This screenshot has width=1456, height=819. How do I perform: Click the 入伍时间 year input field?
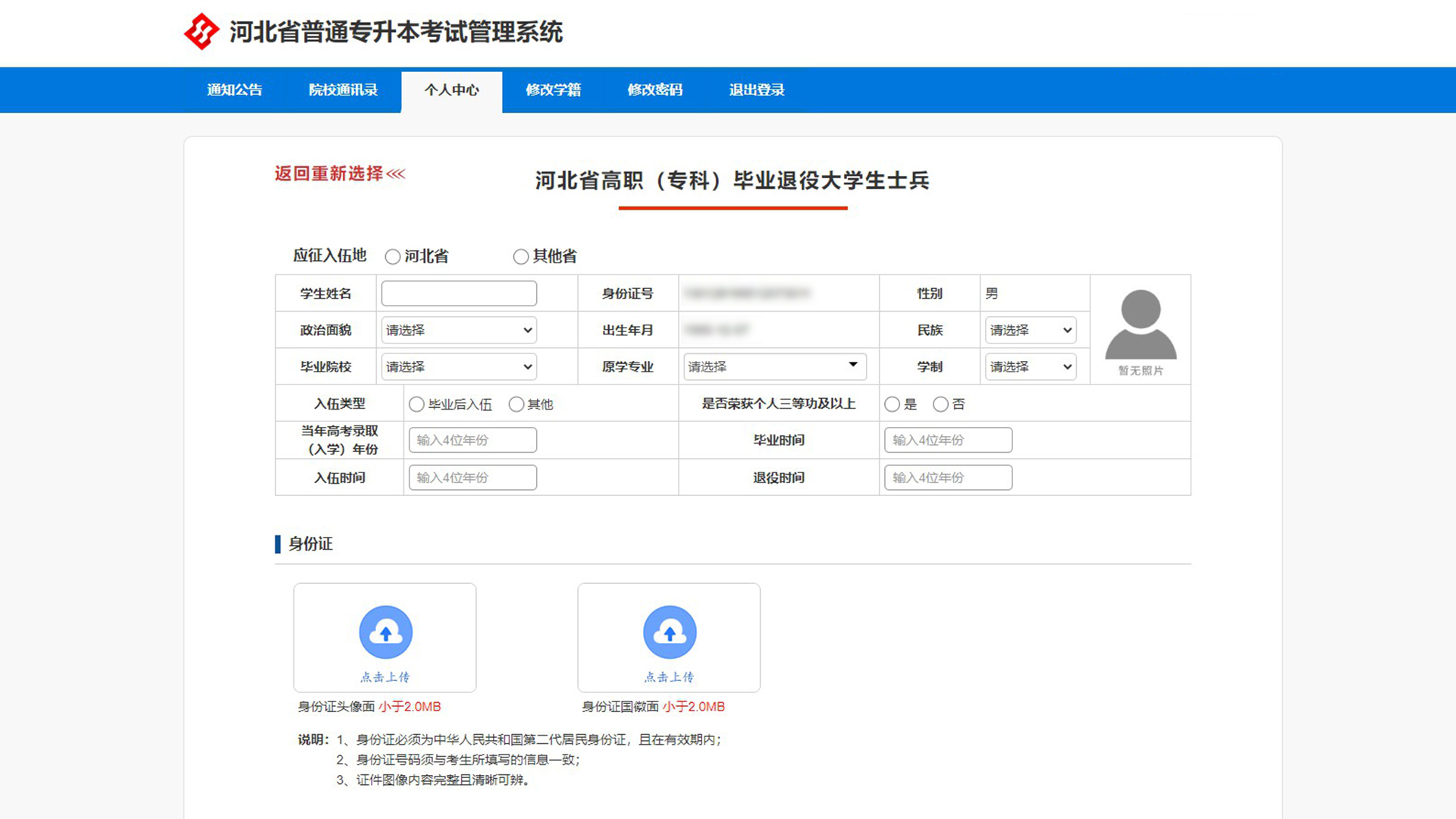[472, 478]
